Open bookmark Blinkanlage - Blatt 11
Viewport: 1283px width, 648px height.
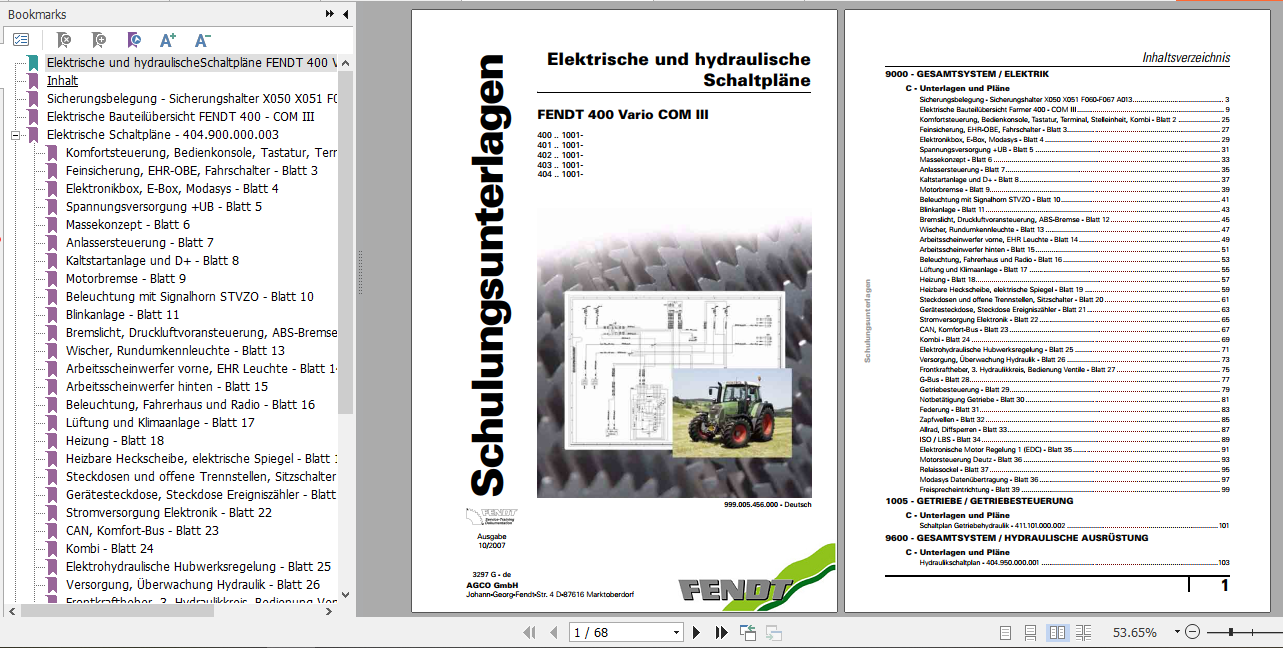122,314
